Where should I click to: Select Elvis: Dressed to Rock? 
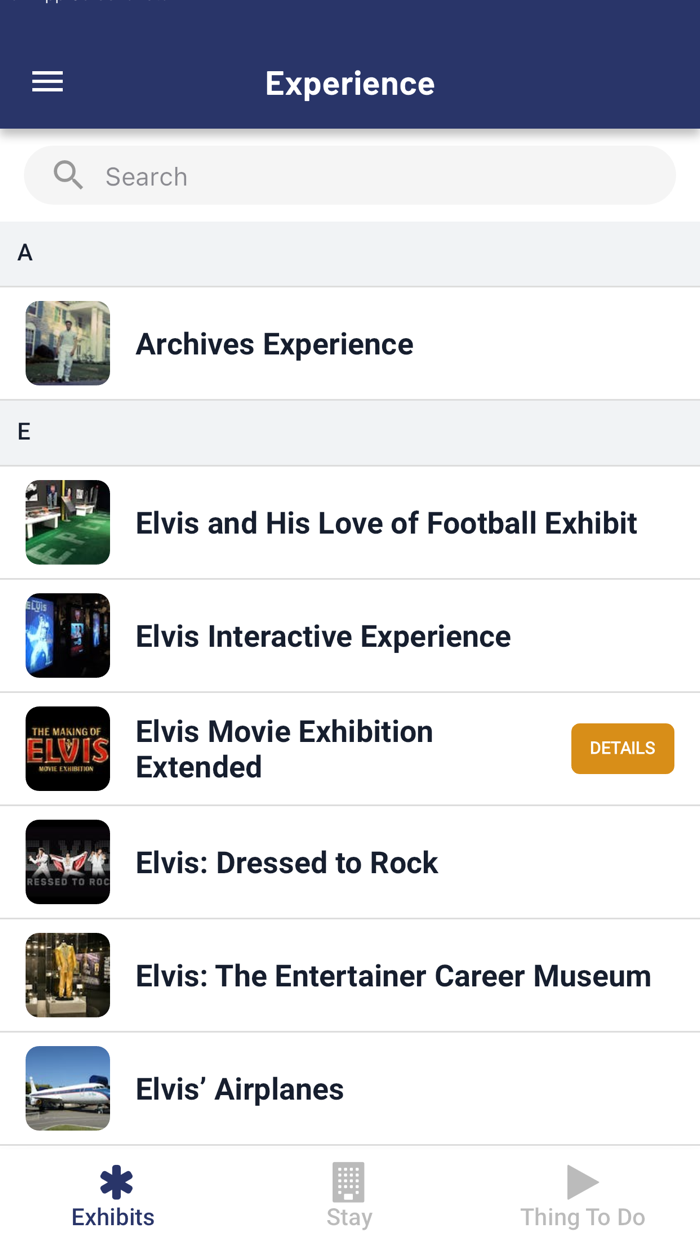pyautogui.click(x=287, y=862)
